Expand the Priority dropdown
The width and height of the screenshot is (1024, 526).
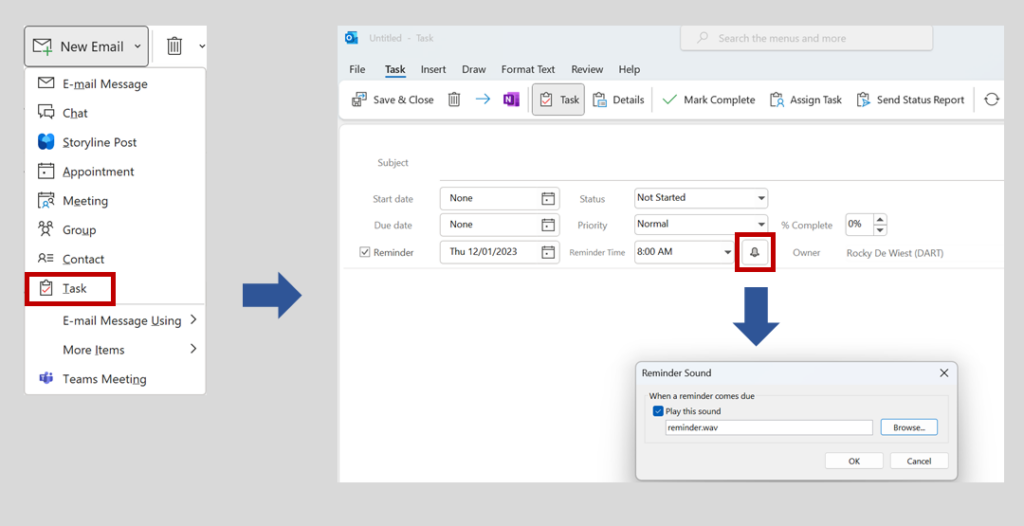tap(761, 225)
